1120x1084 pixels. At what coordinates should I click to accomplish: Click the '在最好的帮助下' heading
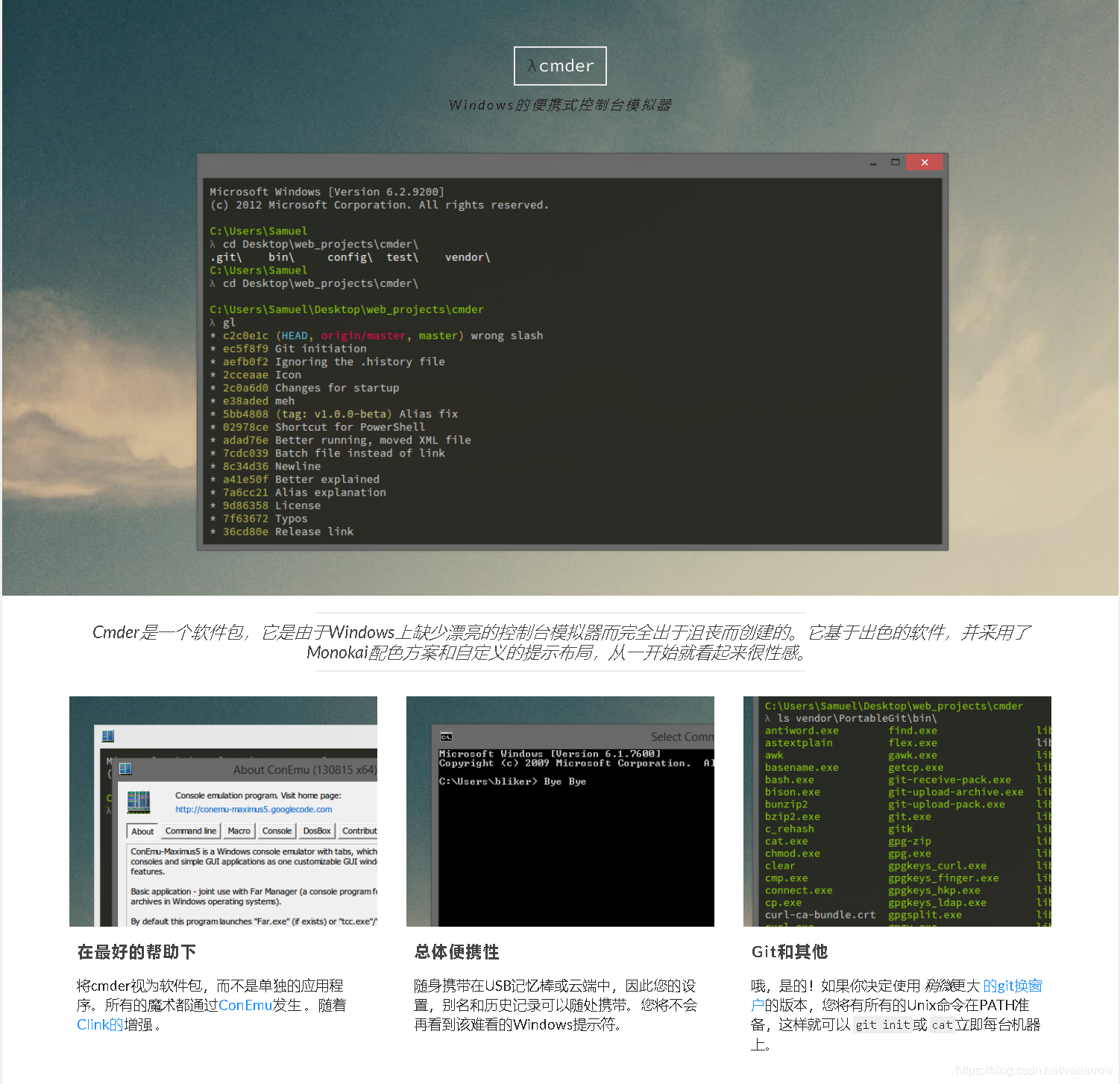point(136,952)
